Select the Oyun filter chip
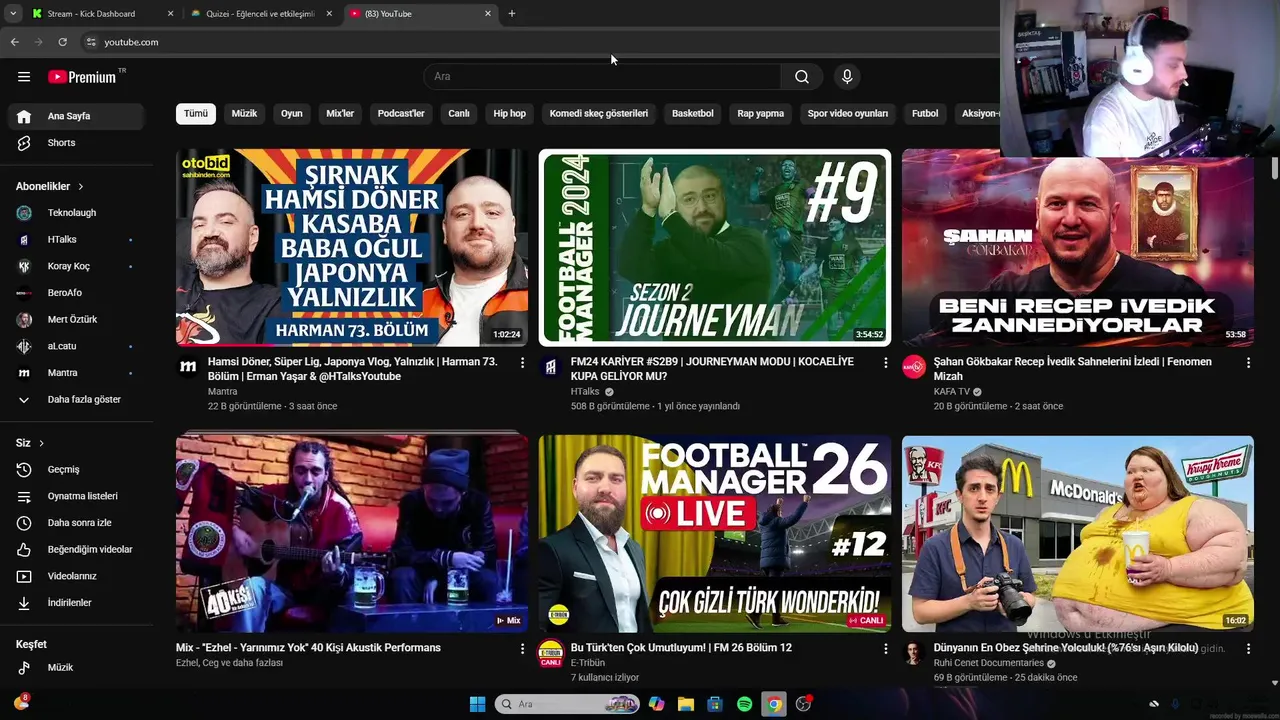This screenshot has width=1280, height=720. coord(292,114)
